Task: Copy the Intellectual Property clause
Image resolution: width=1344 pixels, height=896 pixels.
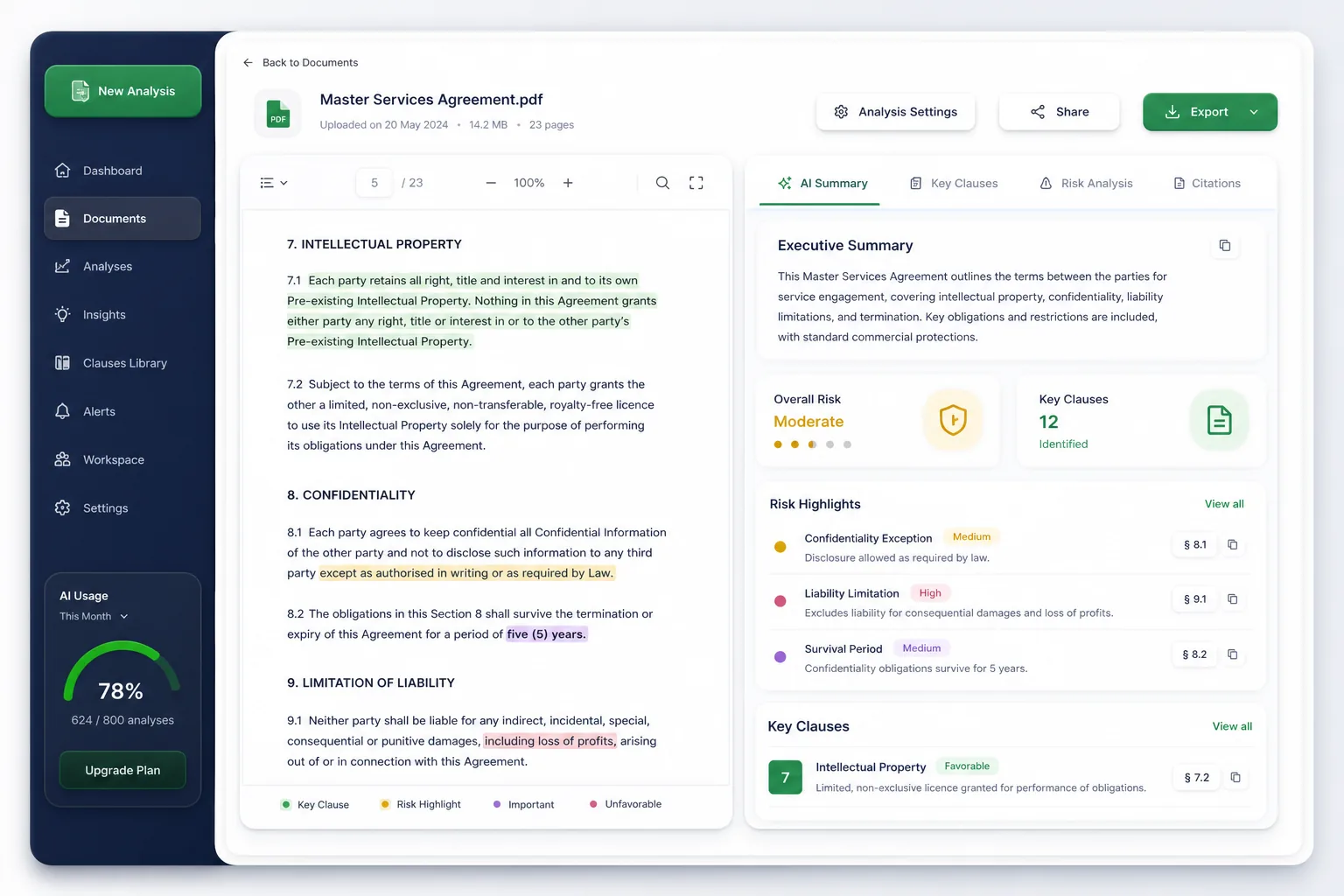Action: click(1235, 777)
